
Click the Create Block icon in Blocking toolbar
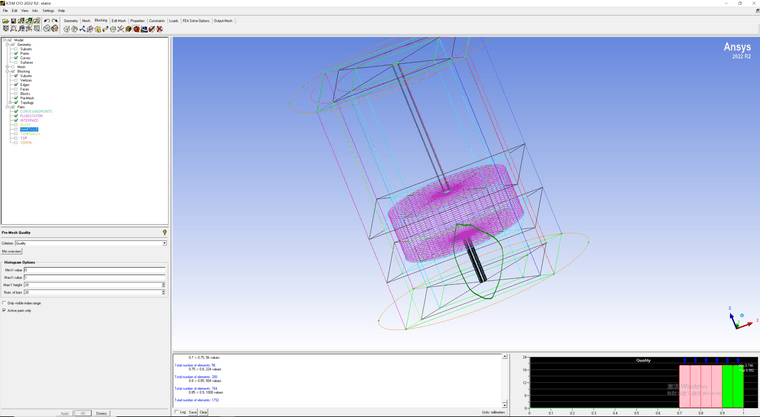(x=66, y=29)
